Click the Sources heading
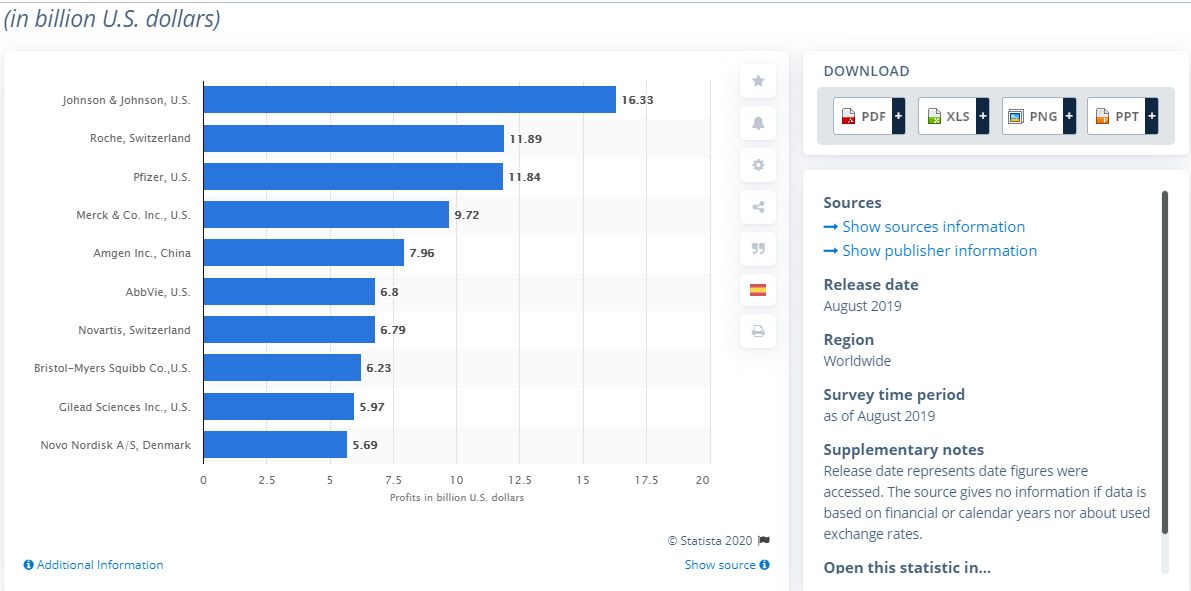The image size is (1191, 591). pyautogui.click(x=852, y=203)
